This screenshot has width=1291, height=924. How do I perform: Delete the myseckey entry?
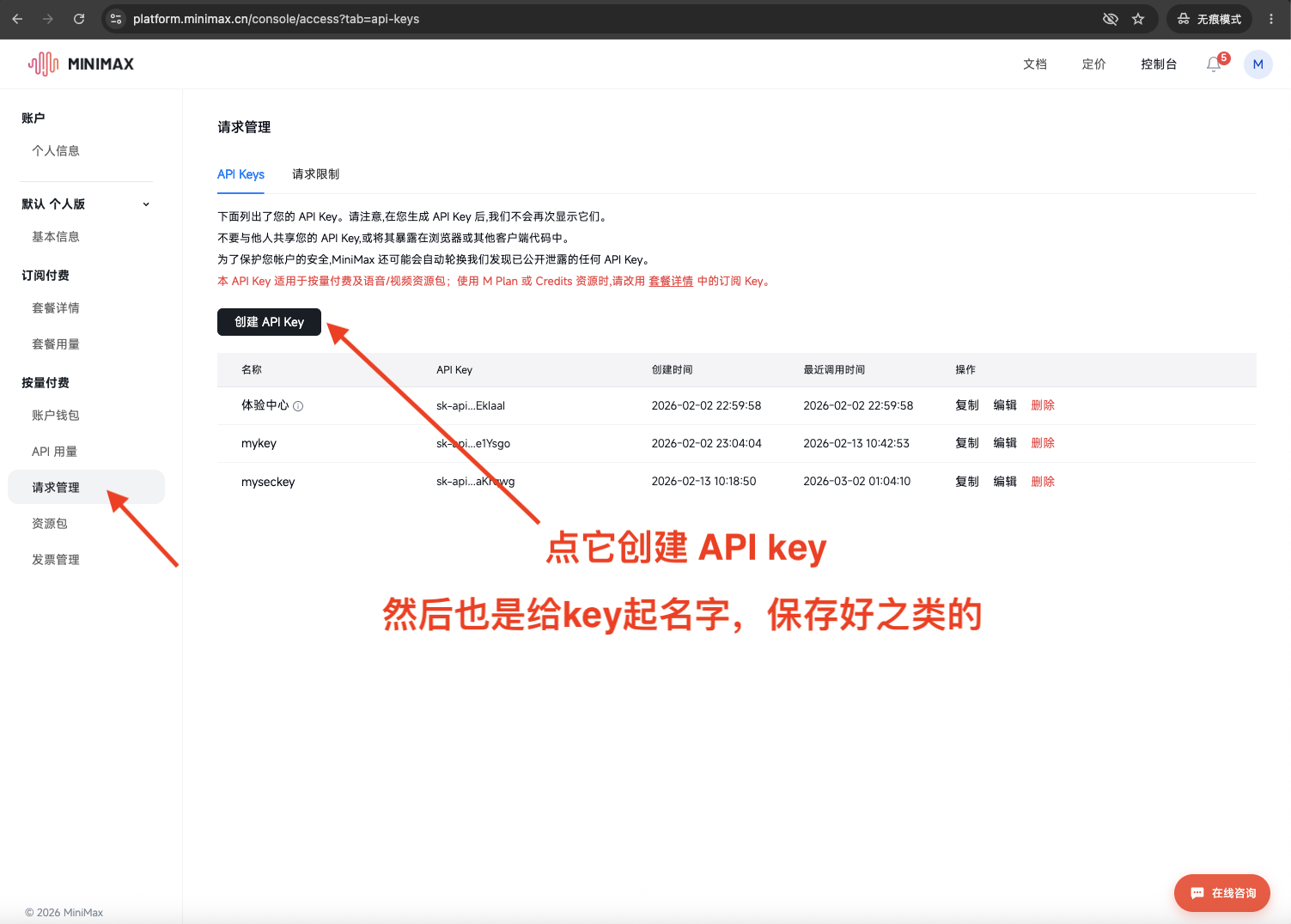tap(1043, 482)
